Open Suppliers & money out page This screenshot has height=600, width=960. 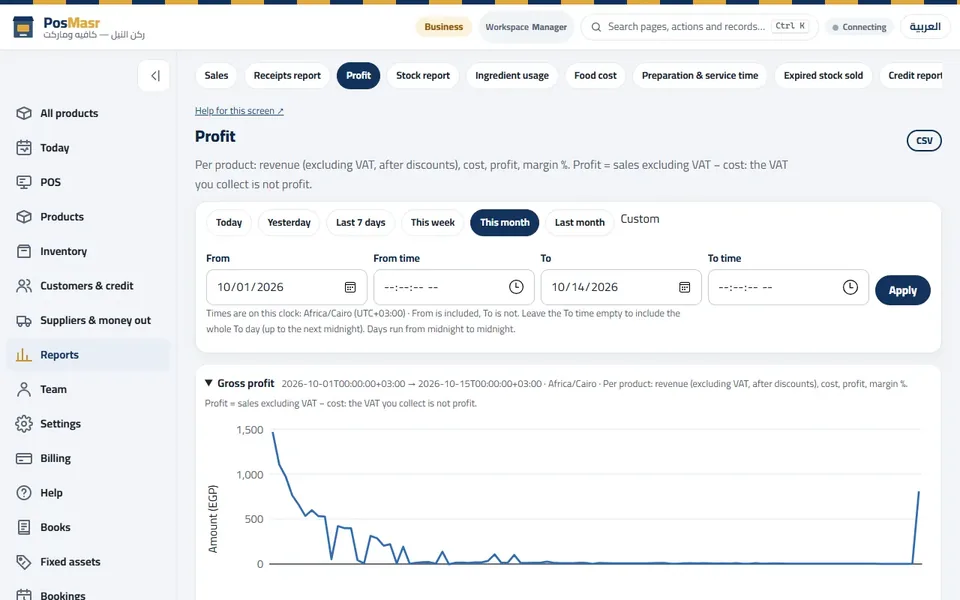[x=89, y=320]
